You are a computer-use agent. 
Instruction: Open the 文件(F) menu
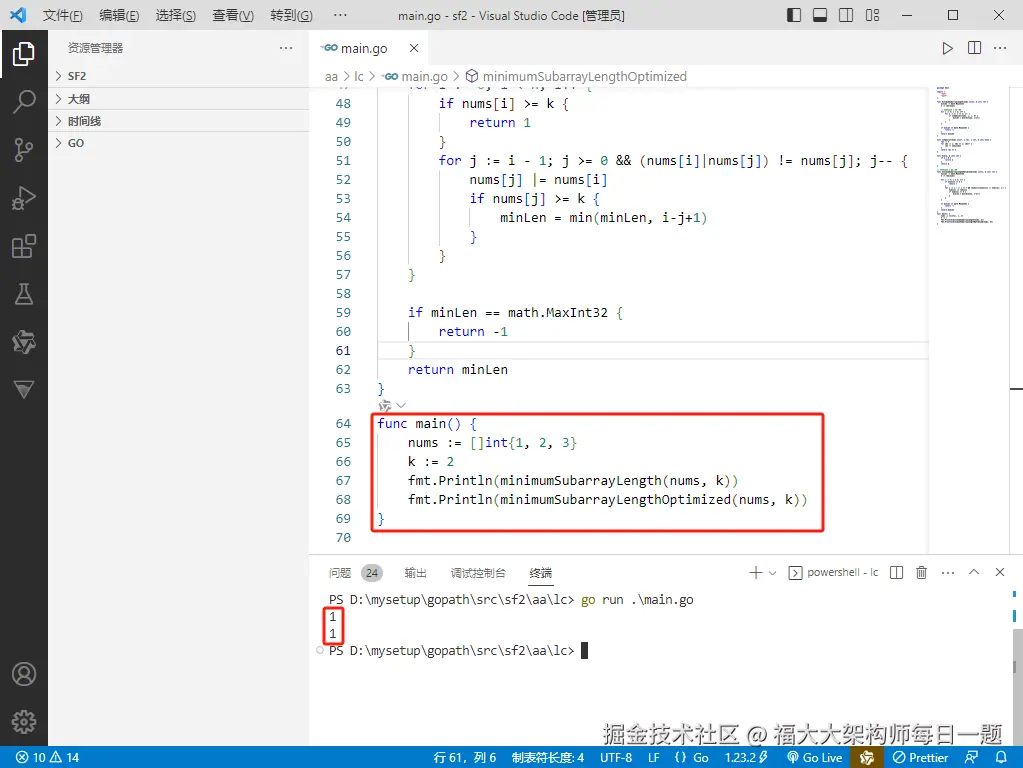63,15
